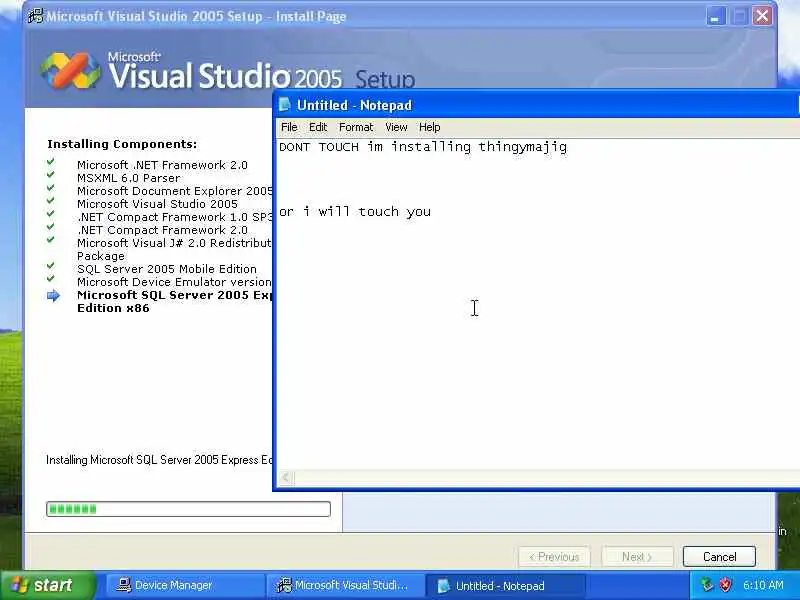This screenshot has width=800, height=600.
Task: Click Untitled - Notepad taskbar button
Action: [505, 586]
